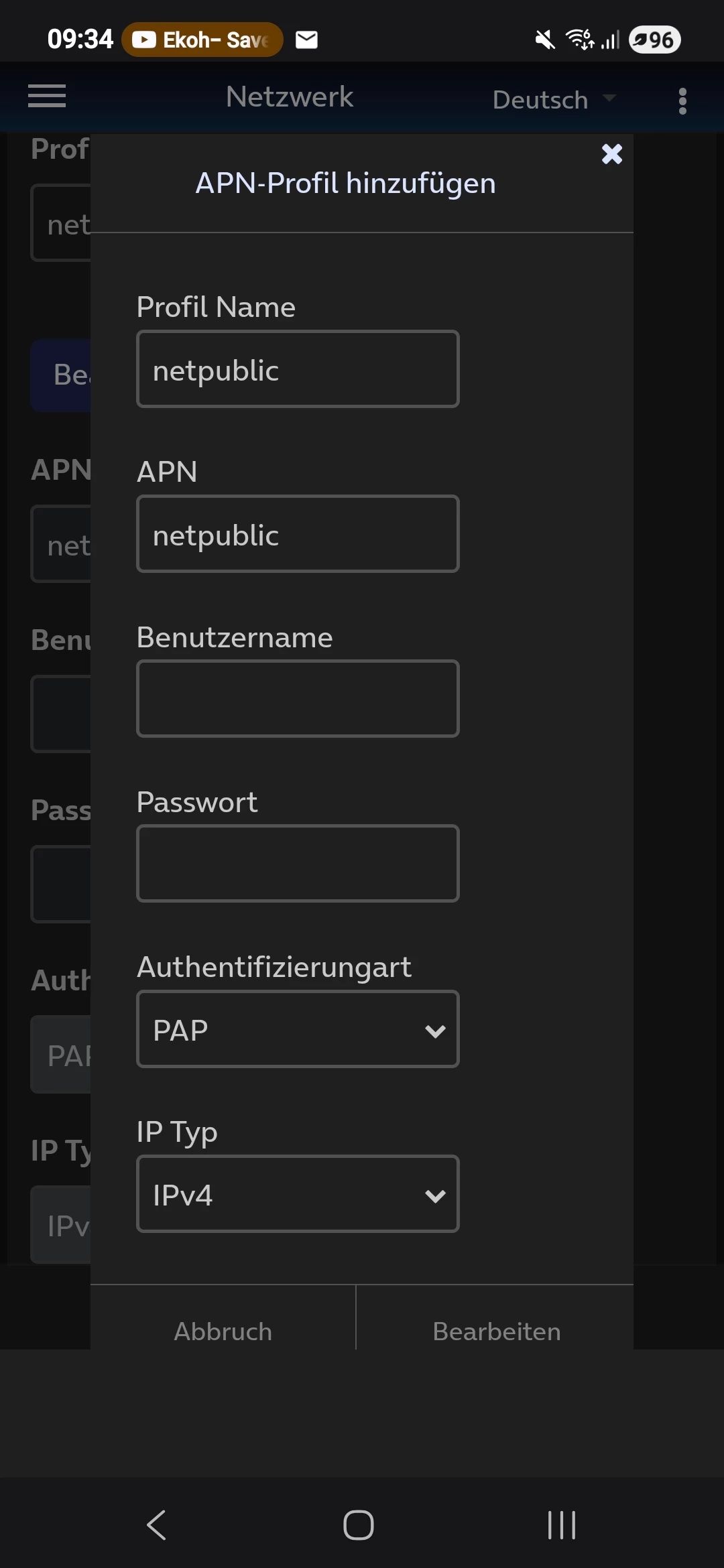Tap the Bearbeiten button

pyautogui.click(x=496, y=1331)
